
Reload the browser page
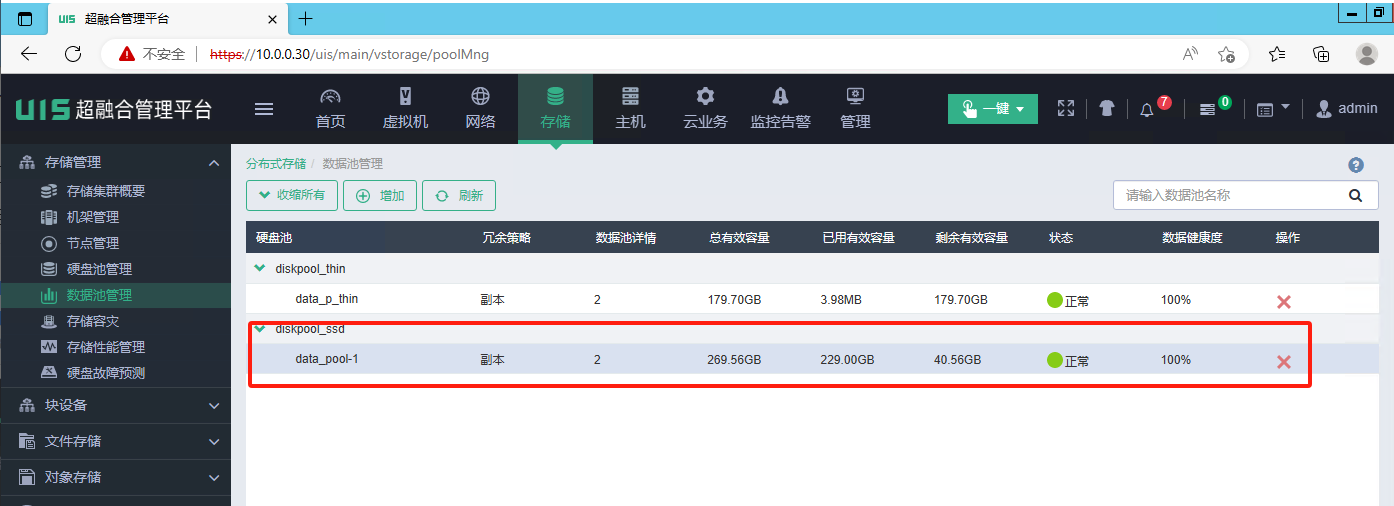tap(72, 54)
